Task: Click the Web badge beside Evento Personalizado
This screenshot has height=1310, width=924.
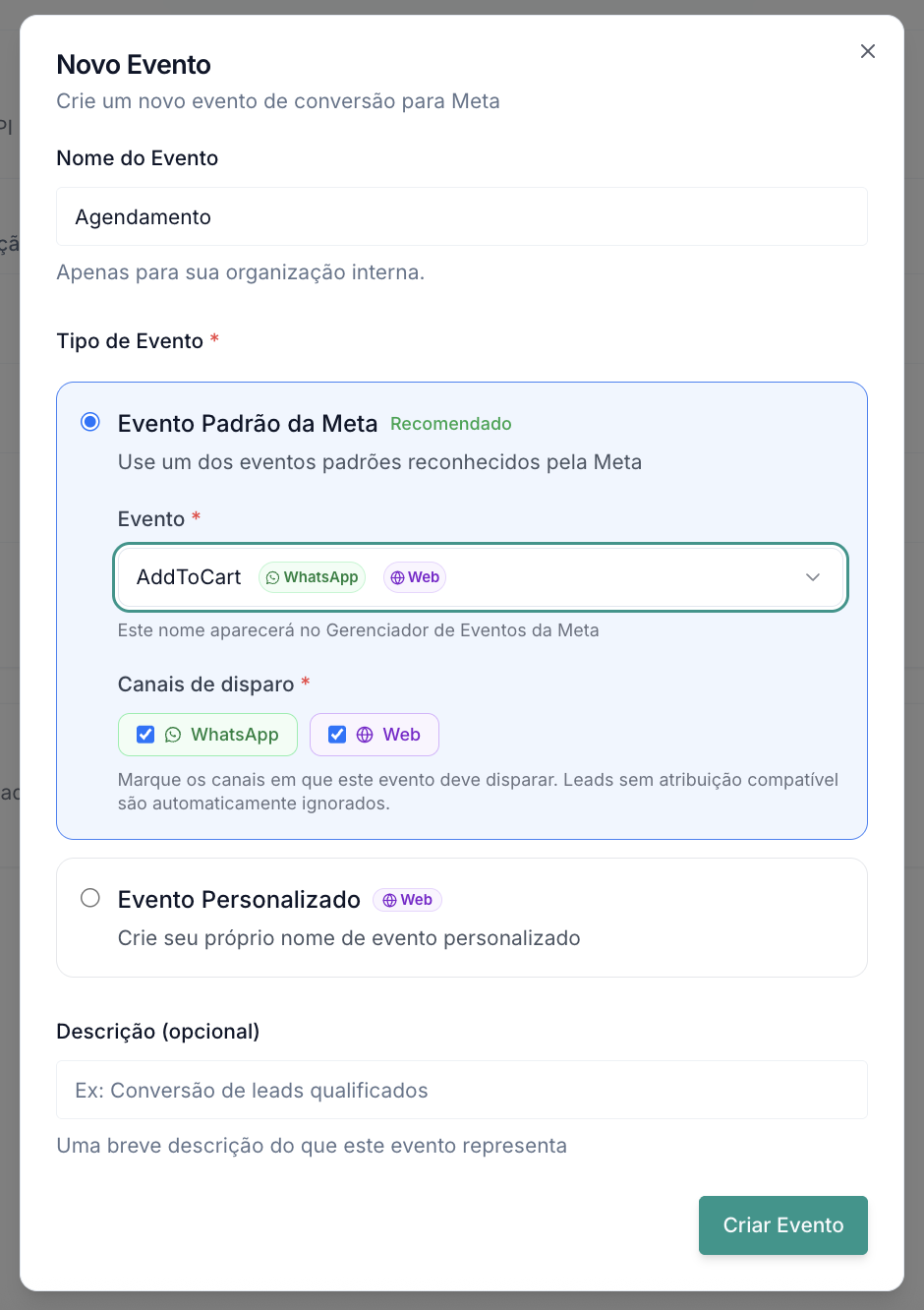Action: click(x=407, y=900)
